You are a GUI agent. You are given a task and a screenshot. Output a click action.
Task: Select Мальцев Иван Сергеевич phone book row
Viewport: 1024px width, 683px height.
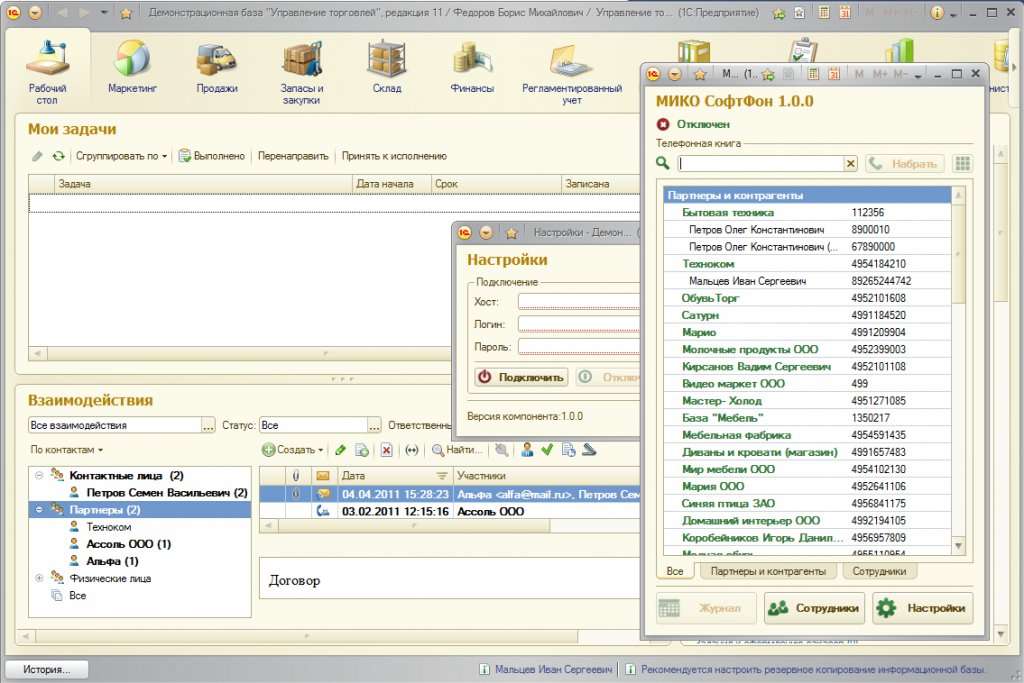(807, 281)
